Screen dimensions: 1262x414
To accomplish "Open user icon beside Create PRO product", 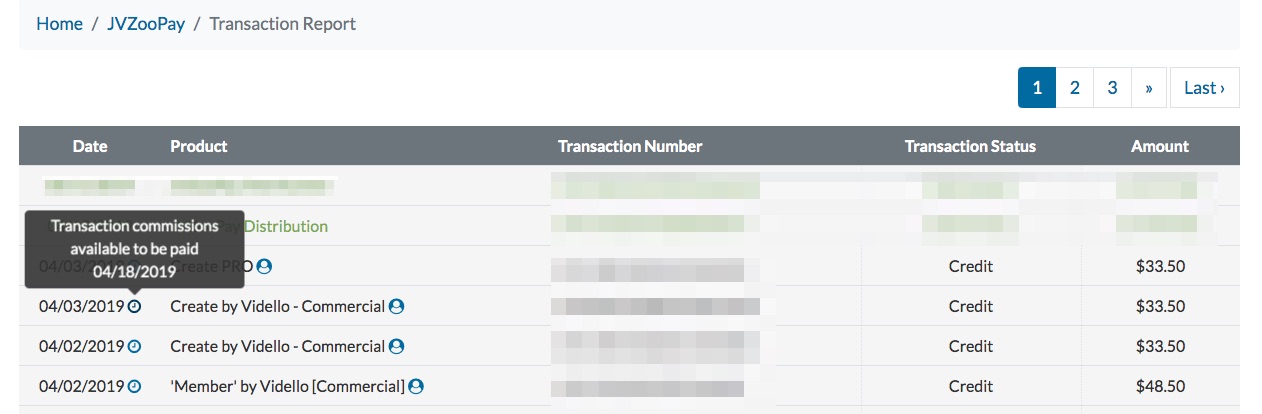I will coord(264,267).
